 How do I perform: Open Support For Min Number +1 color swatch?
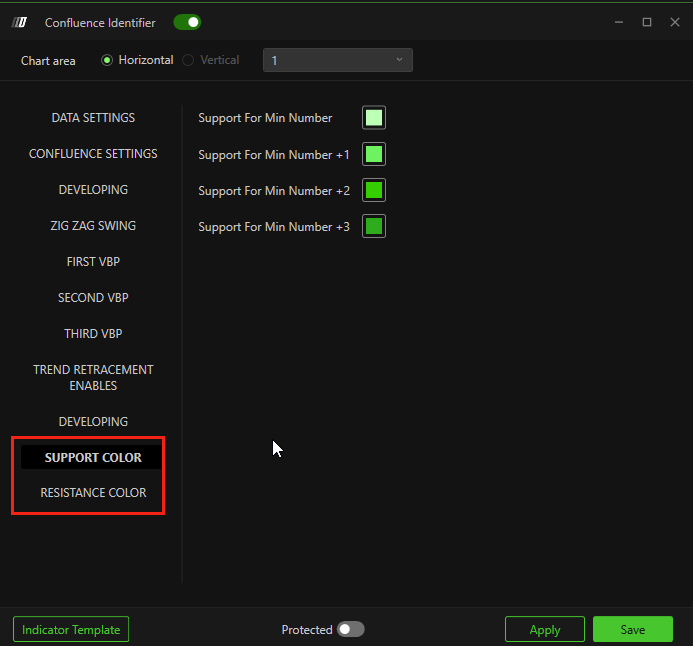pos(374,154)
